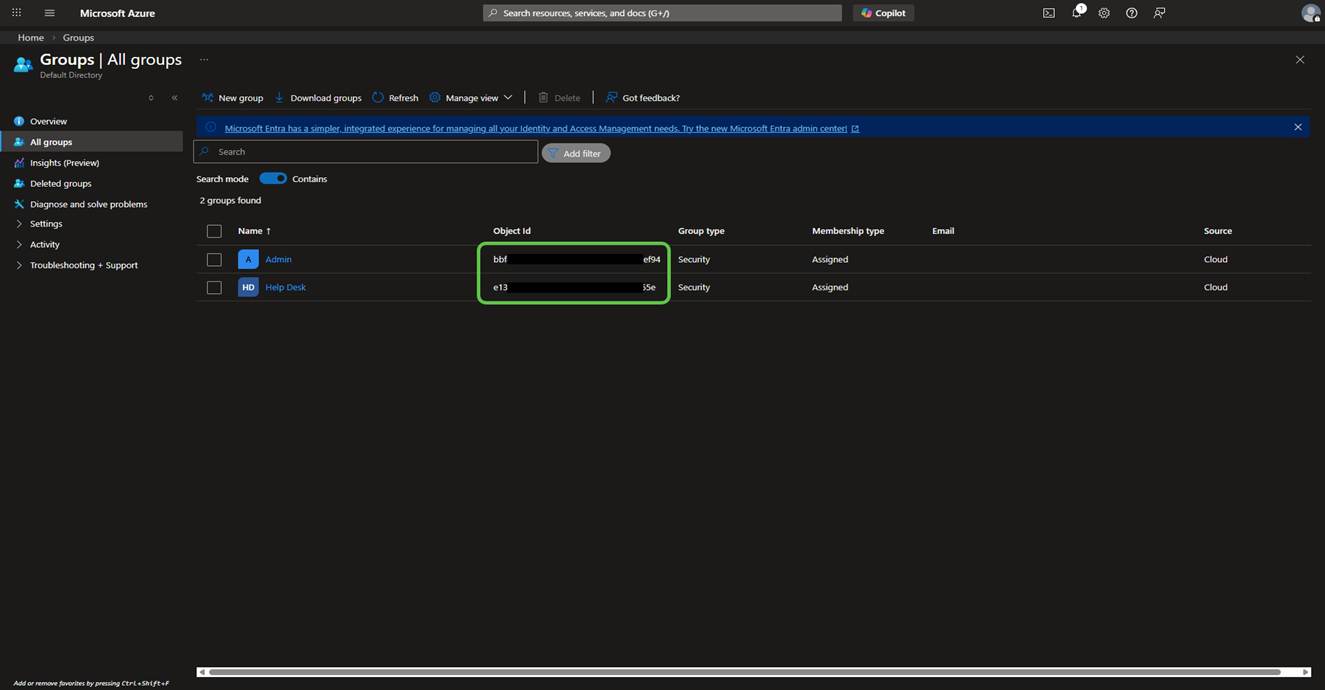Sort by the Name column header
Image resolution: width=1325 pixels, height=690 pixels.
(254, 231)
